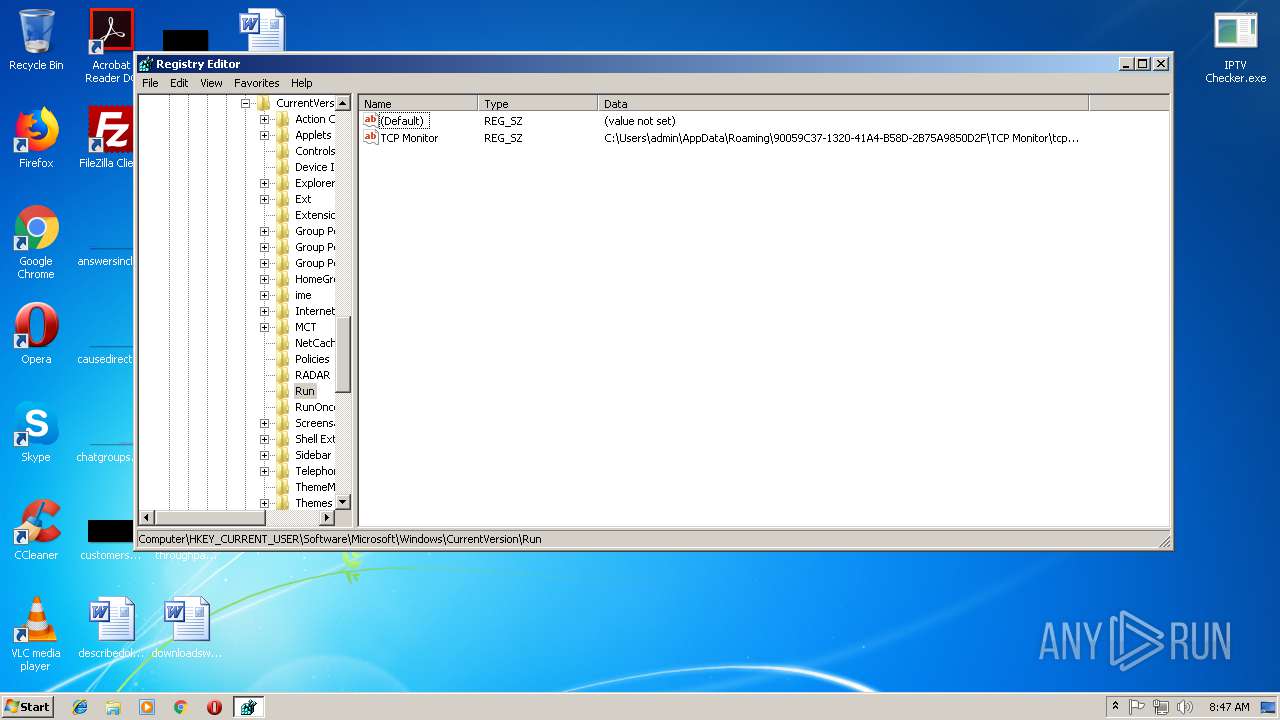
Task: Select the RunOnce key in tree
Action: (315, 407)
